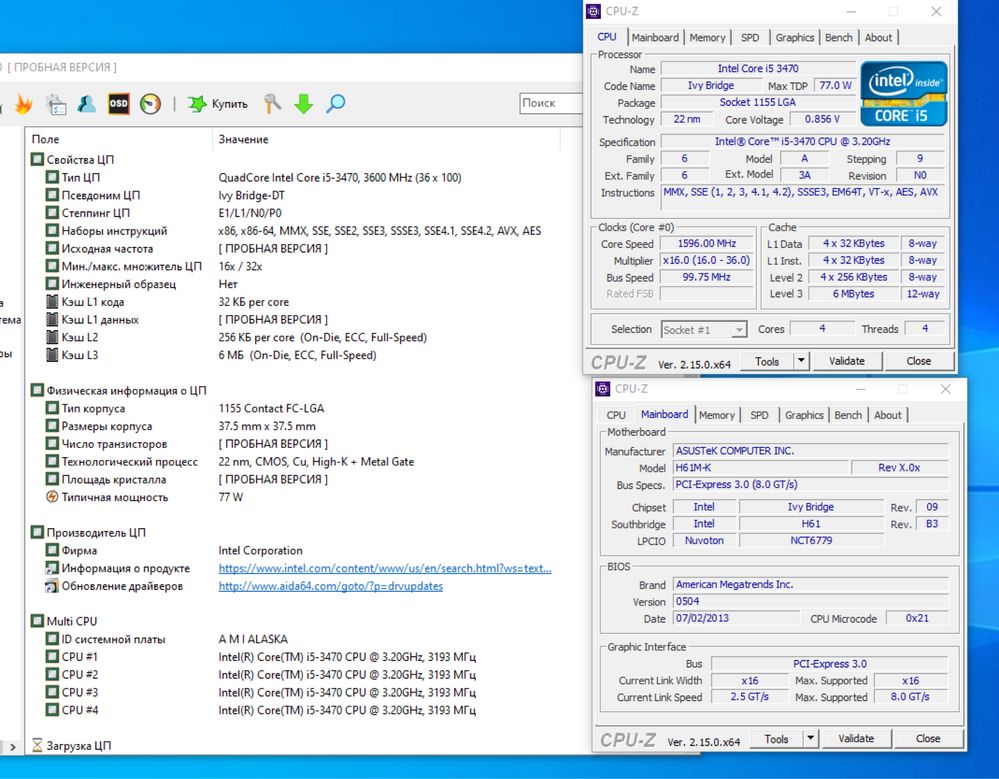Viewport: 999px width, 779px height.
Task: Click the lightning icon beside Типичная мощность
Action: (x=52, y=497)
